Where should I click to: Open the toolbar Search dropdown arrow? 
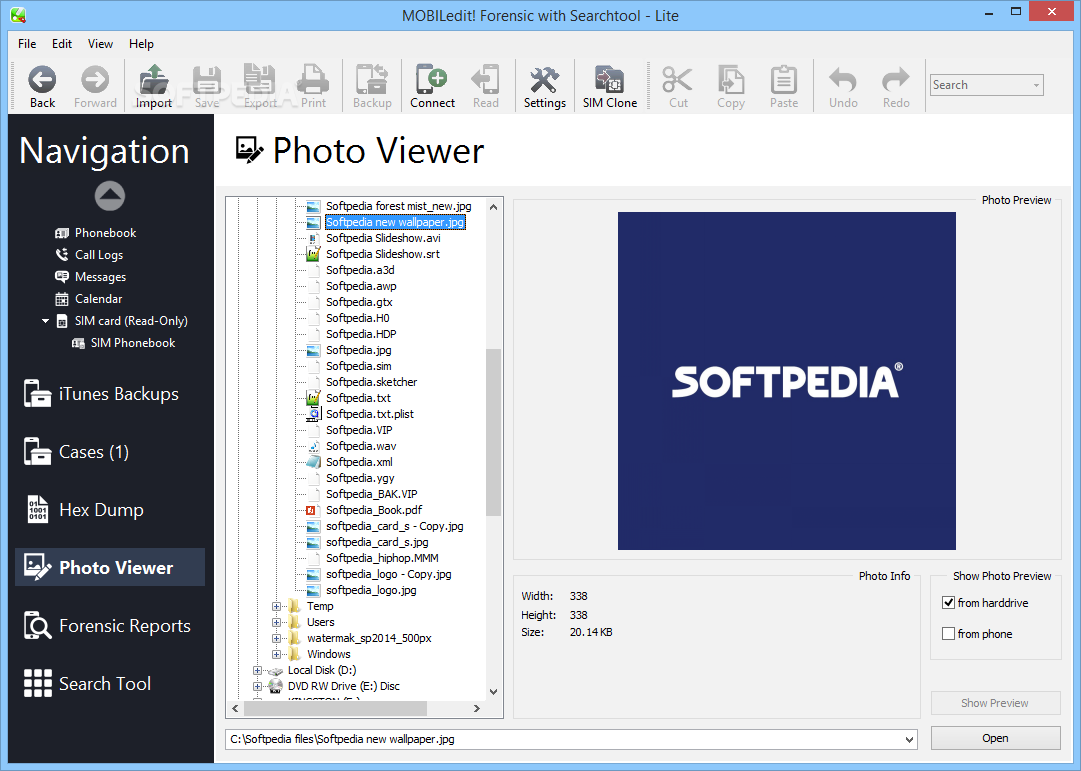pos(1036,86)
